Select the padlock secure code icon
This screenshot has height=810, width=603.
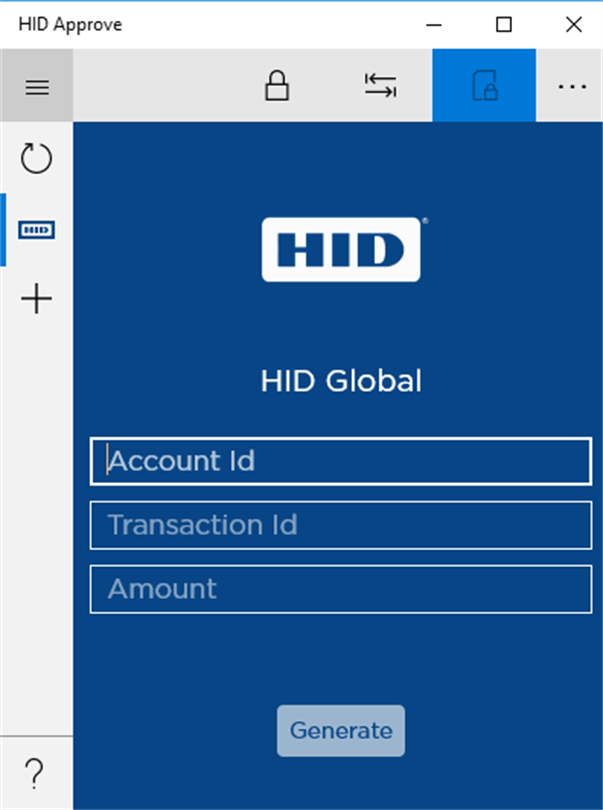[x=277, y=86]
